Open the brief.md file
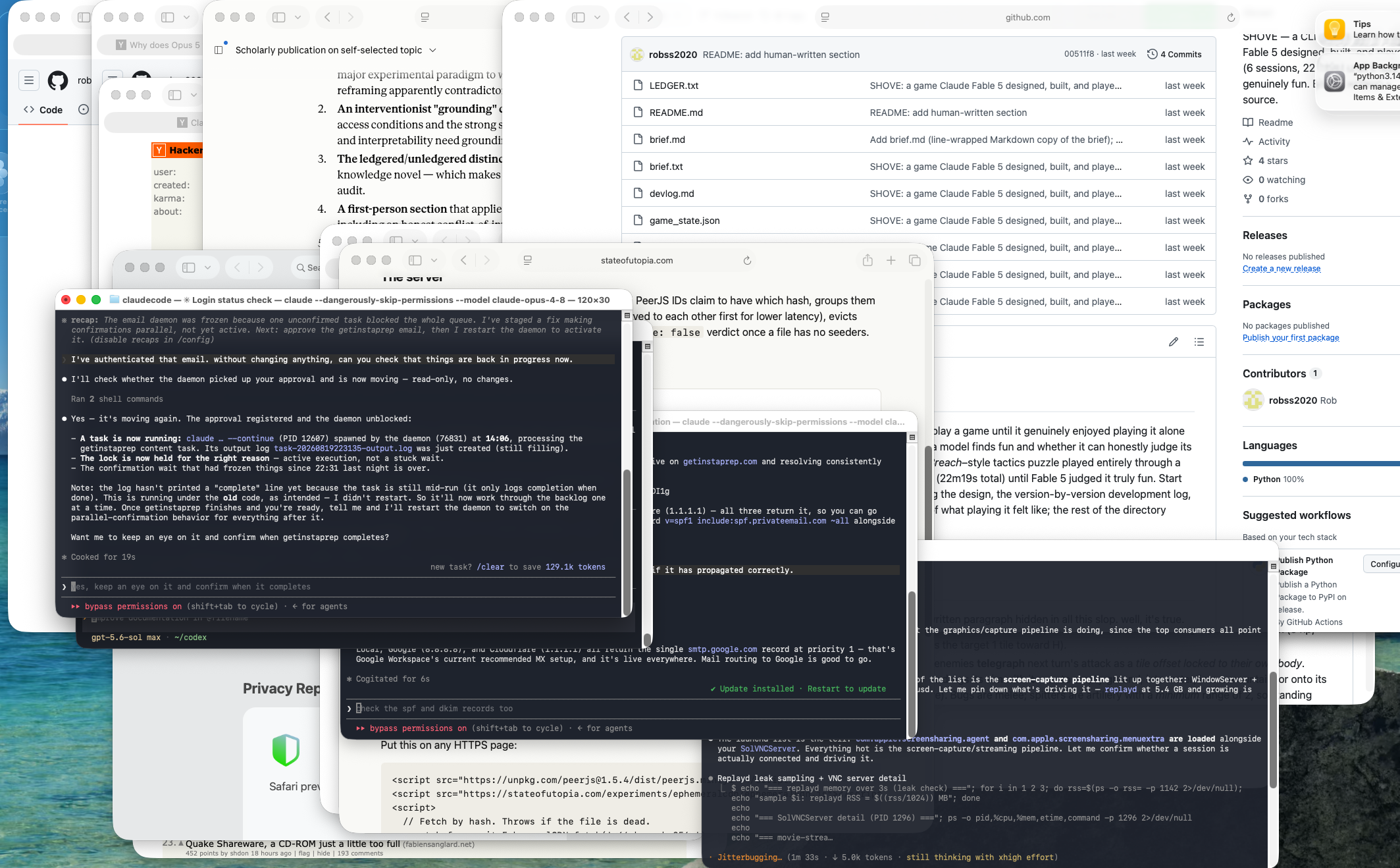 click(667, 140)
